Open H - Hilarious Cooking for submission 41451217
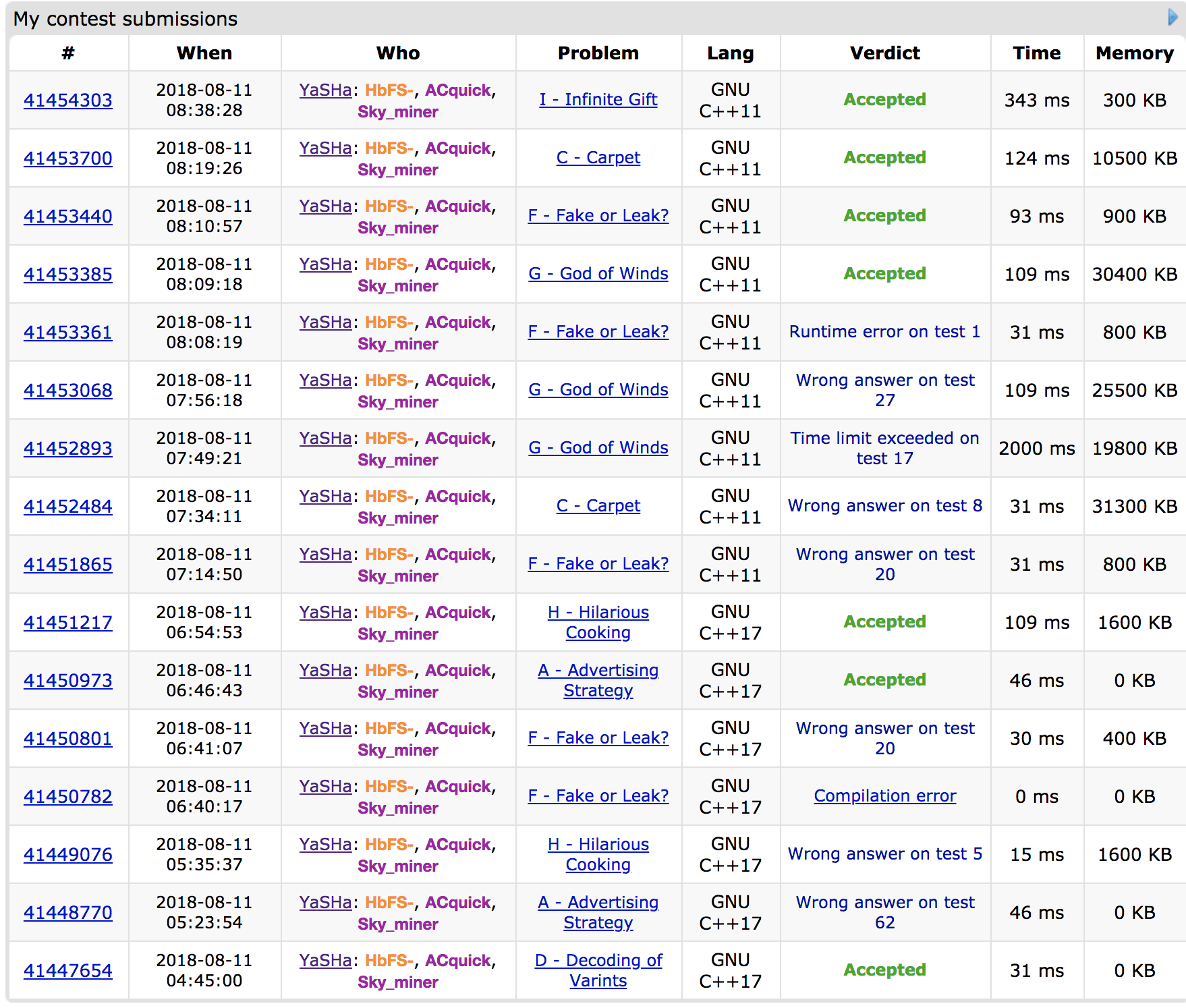This screenshot has height=1008, width=1186. [598, 622]
